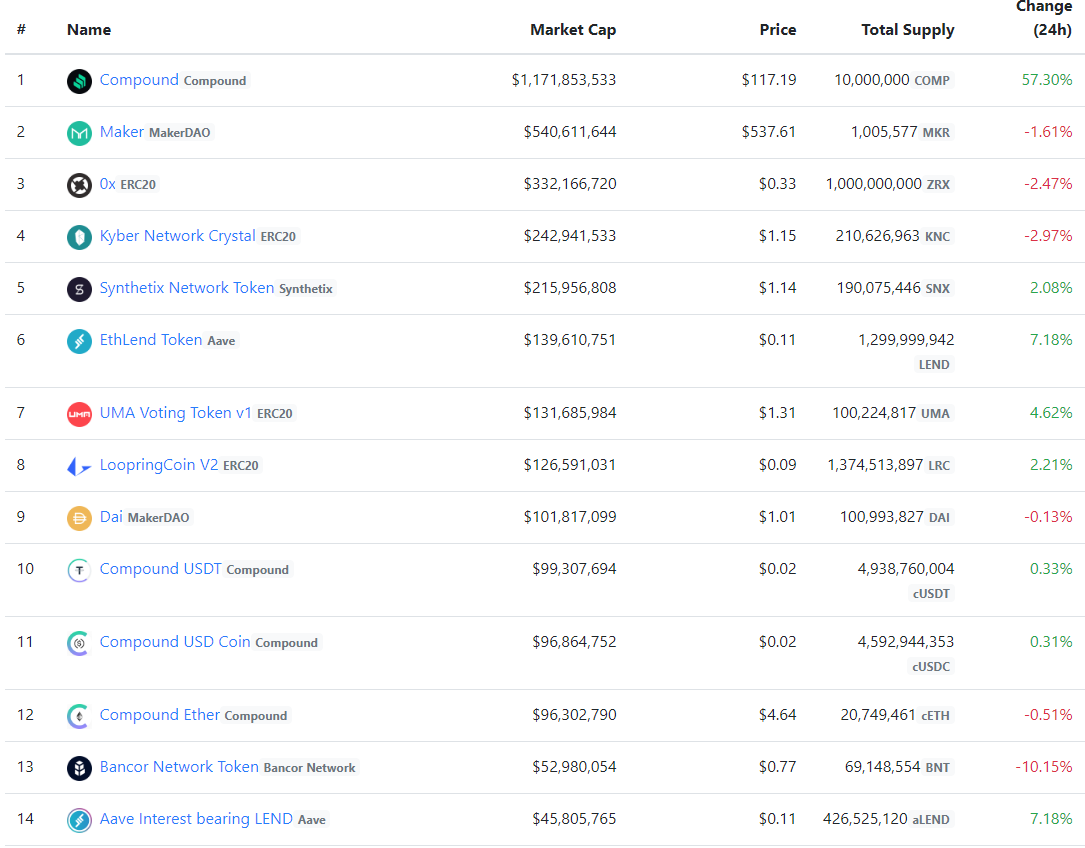1085x848 pixels.
Task: Open the Aave Interest bearing LEND link
Action: 197,818
